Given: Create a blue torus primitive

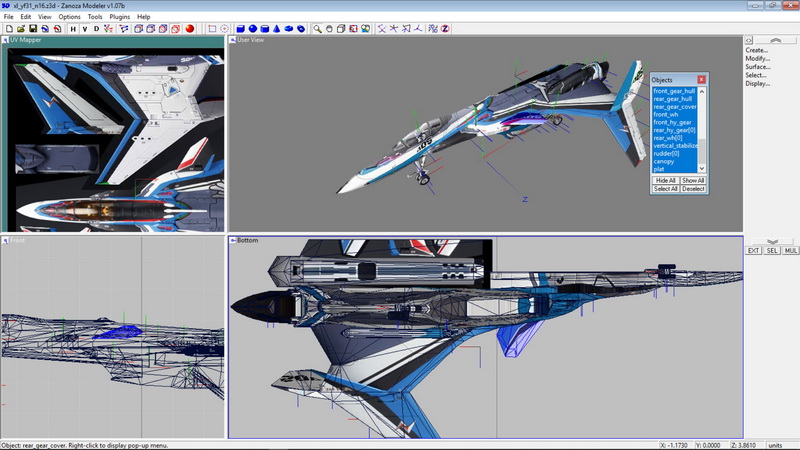Looking at the screenshot, I should click(289, 29).
